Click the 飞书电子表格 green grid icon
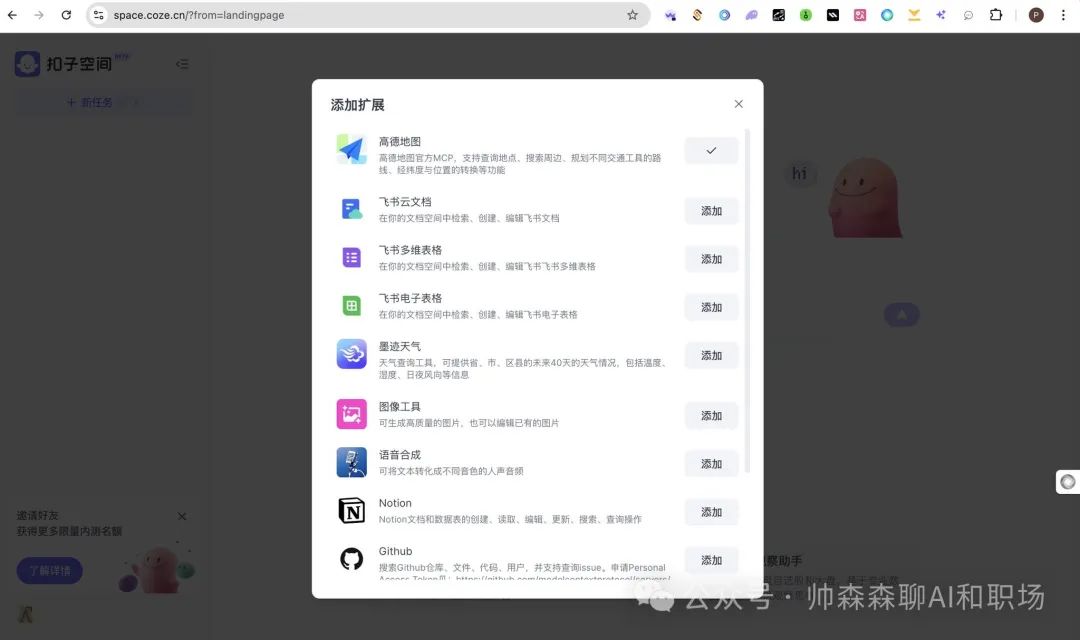The width and height of the screenshot is (1080, 640). 351,306
